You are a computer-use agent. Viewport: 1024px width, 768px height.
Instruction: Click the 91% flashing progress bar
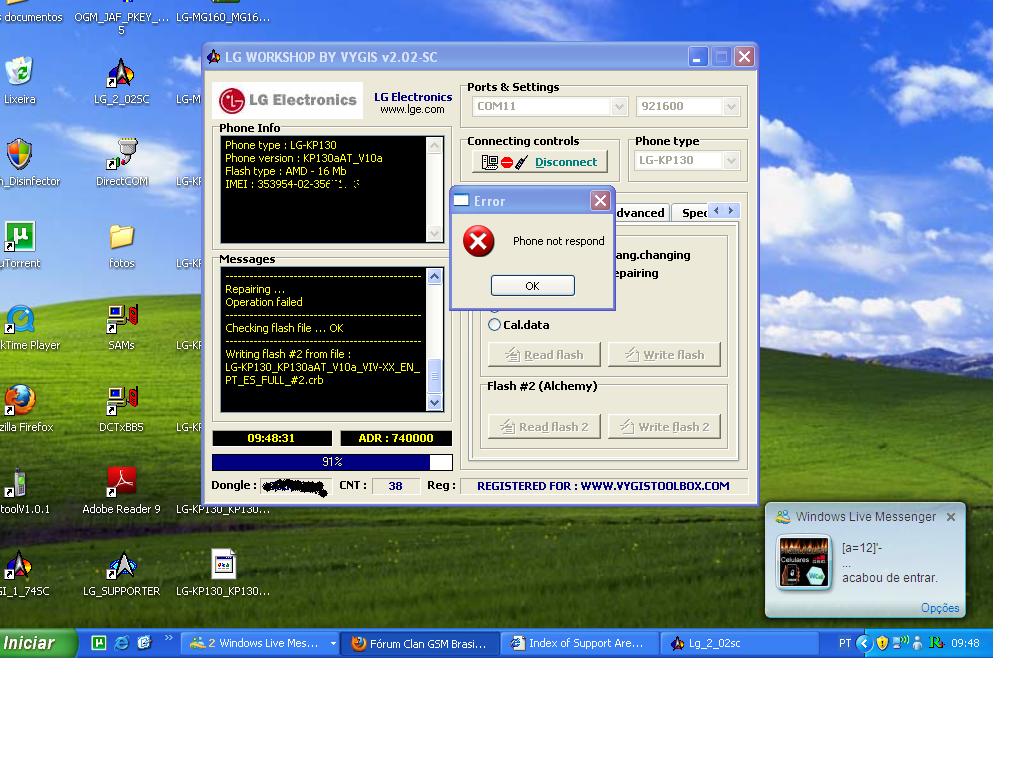pos(332,462)
